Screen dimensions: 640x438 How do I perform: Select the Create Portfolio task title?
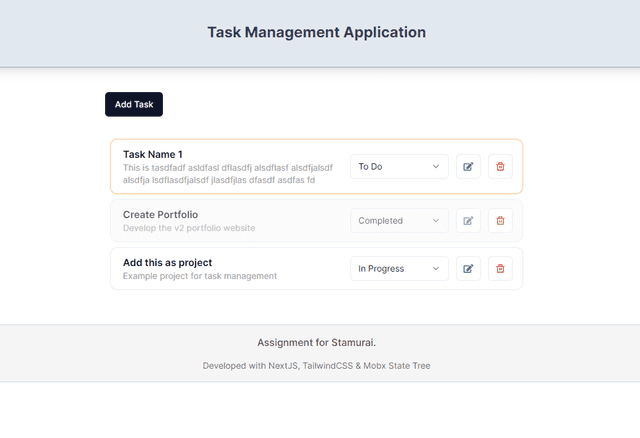tap(160, 214)
